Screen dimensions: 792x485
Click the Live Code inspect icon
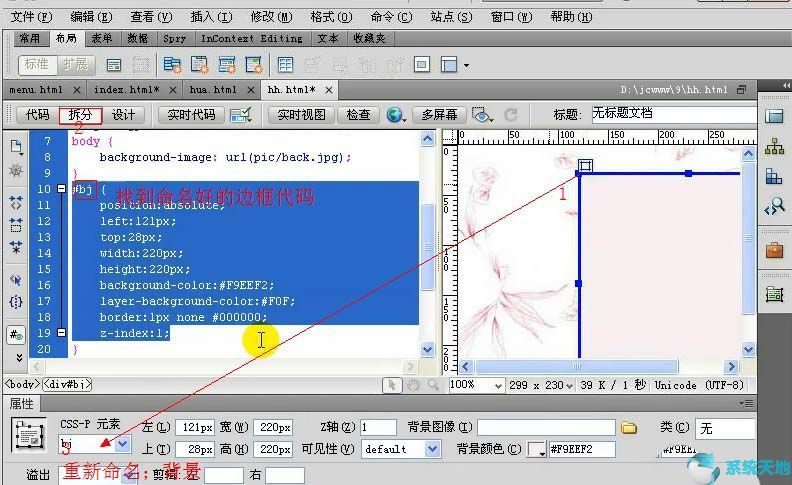point(241,115)
